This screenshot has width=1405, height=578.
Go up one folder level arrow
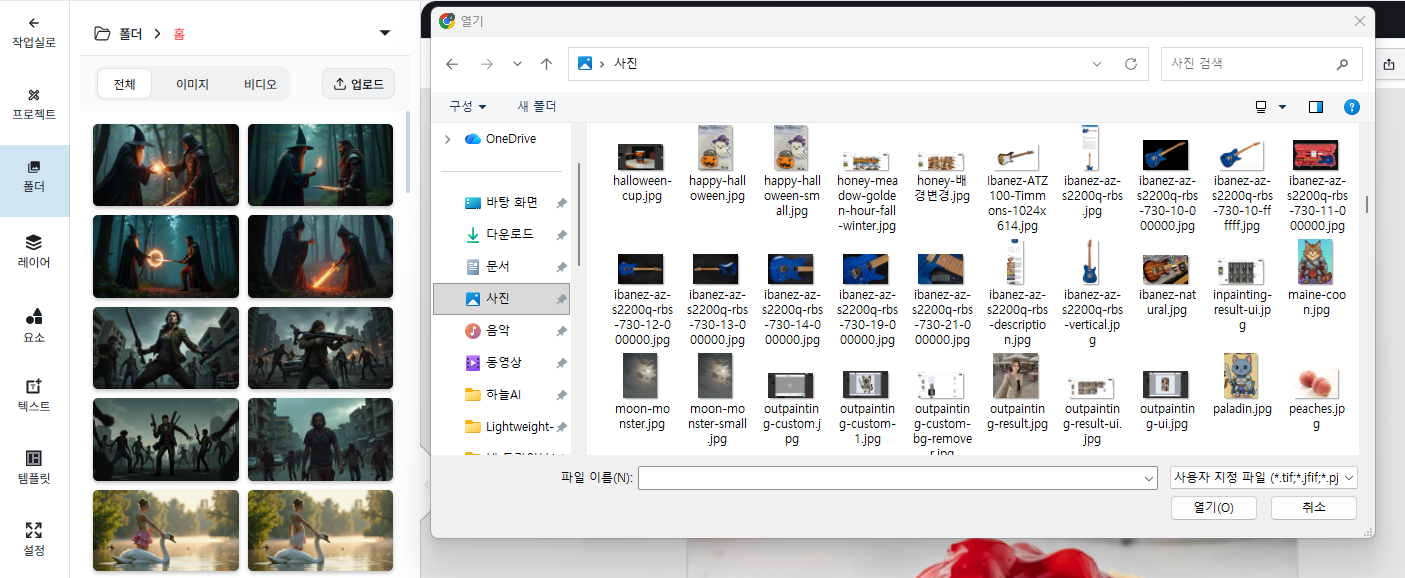[546, 64]
